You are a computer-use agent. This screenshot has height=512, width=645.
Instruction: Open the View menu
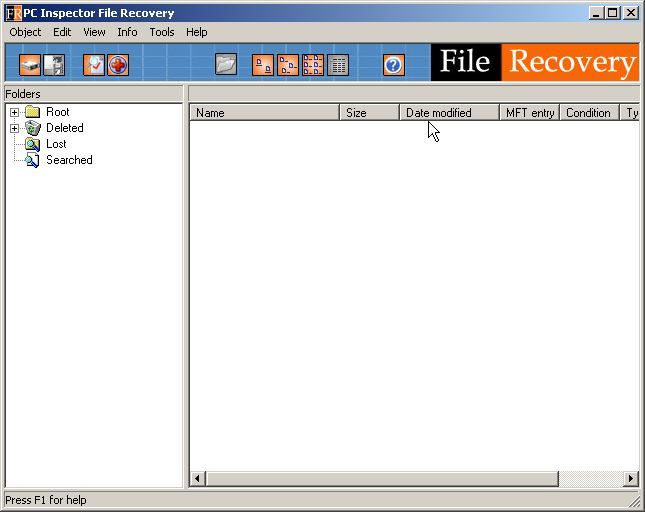pyautogui.click(x=94, y=32)
